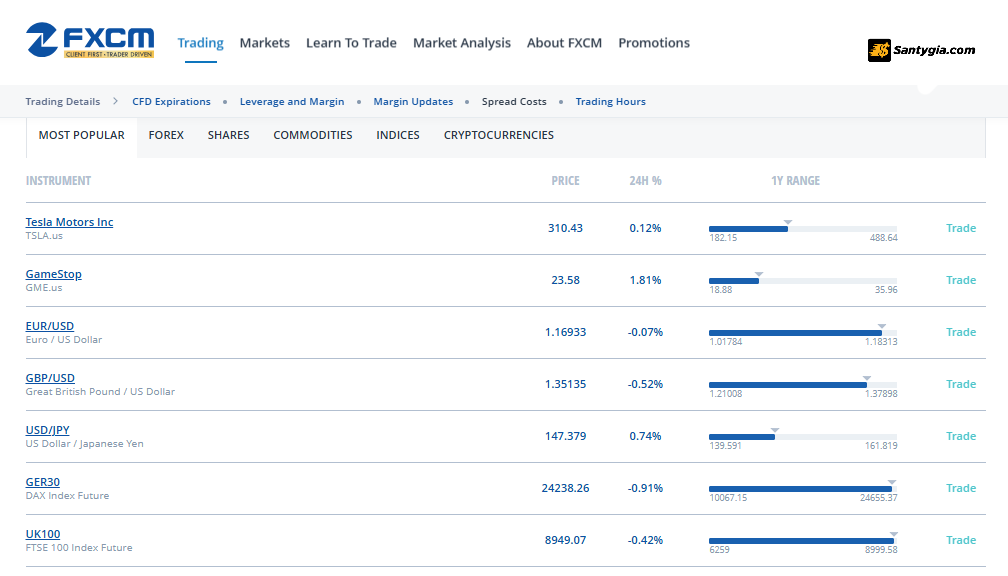1008x576 pixels.
Task: Click GBP/USD price 1.35135
Action: 566,384
